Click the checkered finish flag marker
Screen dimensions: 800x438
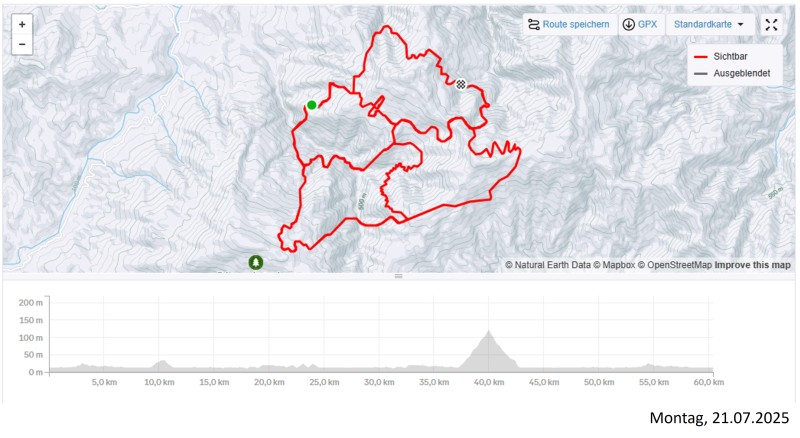pyautogui.click(x=461, y=85)
